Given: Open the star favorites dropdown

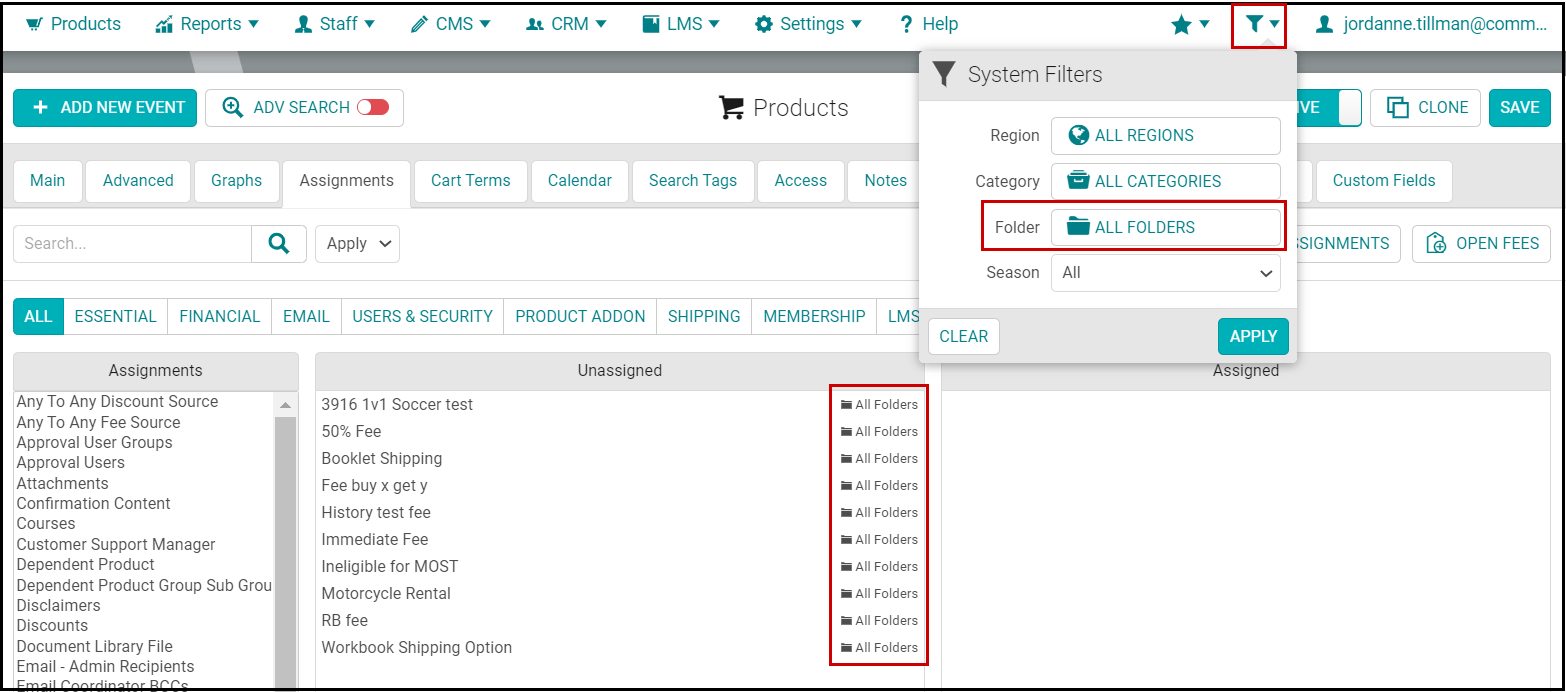Looking at the screenshot, I should [1190, 24].
